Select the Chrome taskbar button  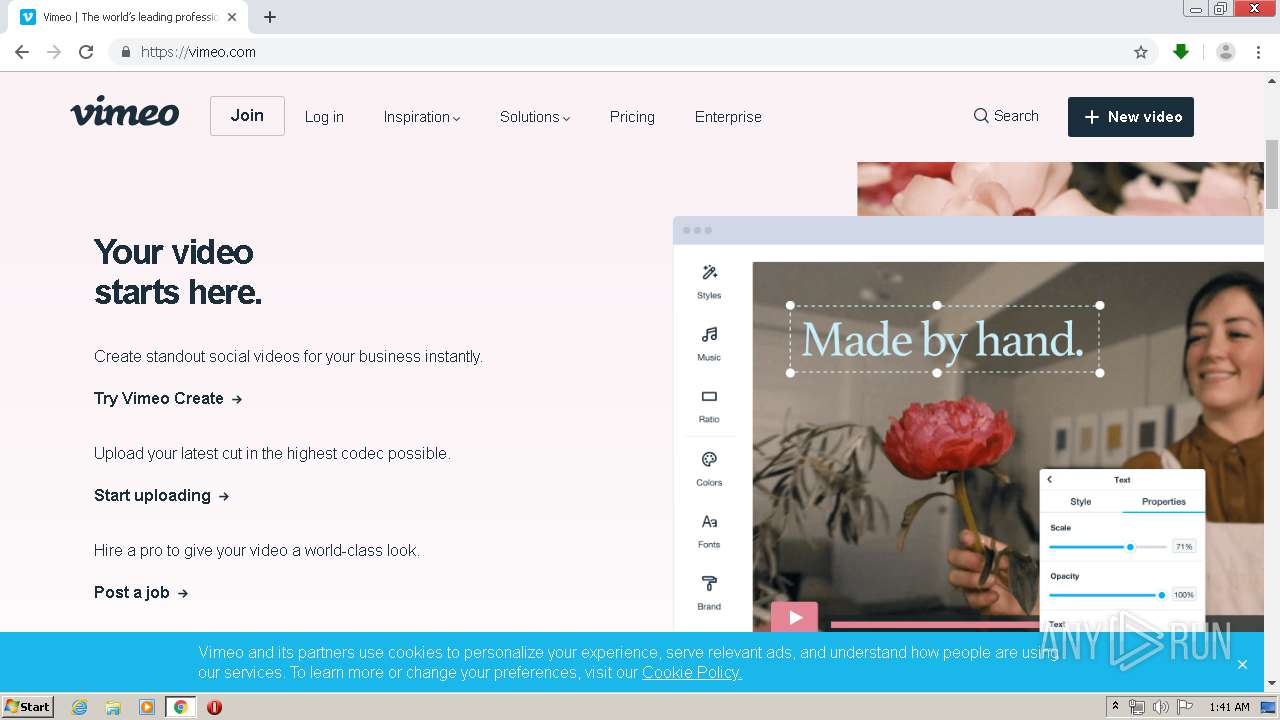[x=181, y=707]
